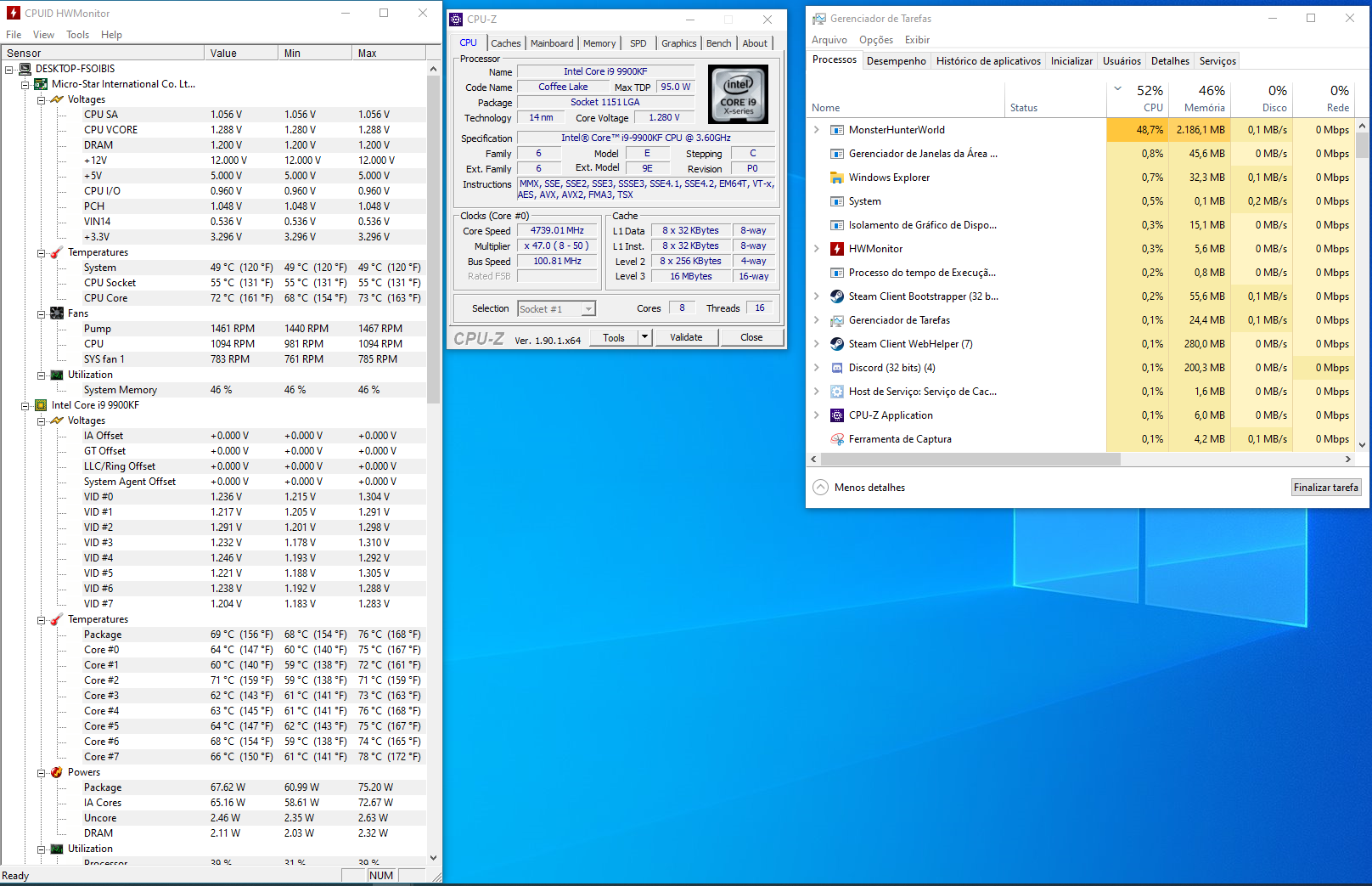Switch to the Mainboard tab in CPU-Z

552,43
